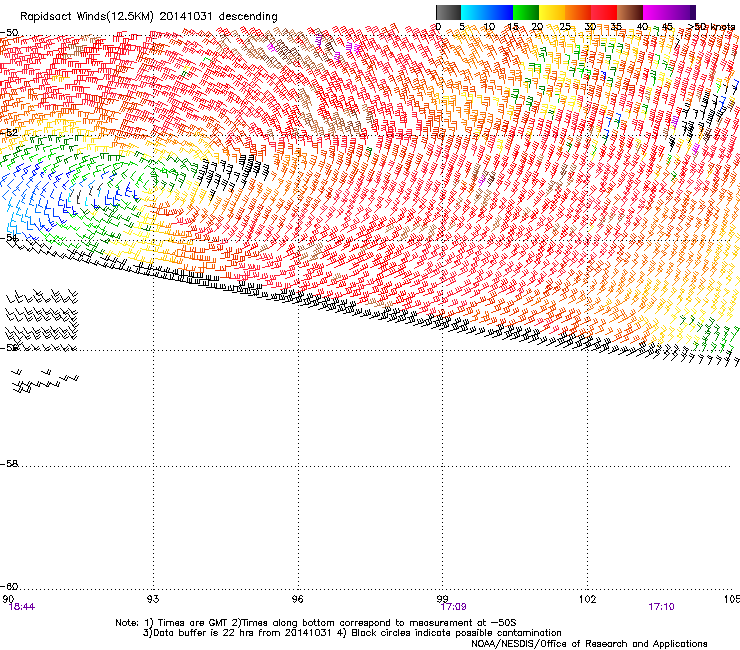Click the 17:09 pass time label
Viewport: 740px width, 650px height.
click(x=454, y=607)
